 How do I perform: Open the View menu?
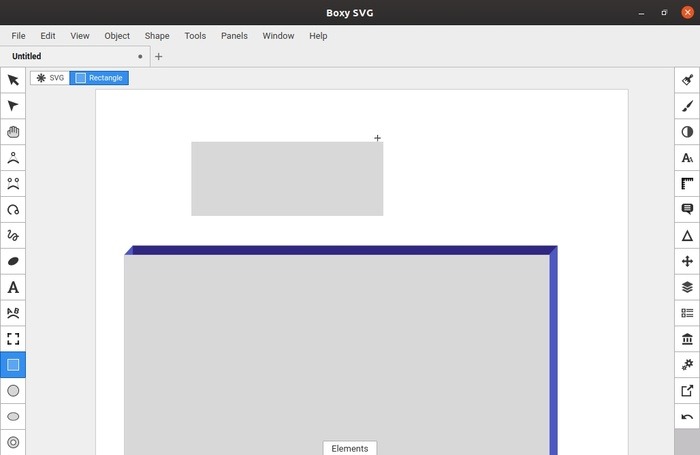[80, 36]
